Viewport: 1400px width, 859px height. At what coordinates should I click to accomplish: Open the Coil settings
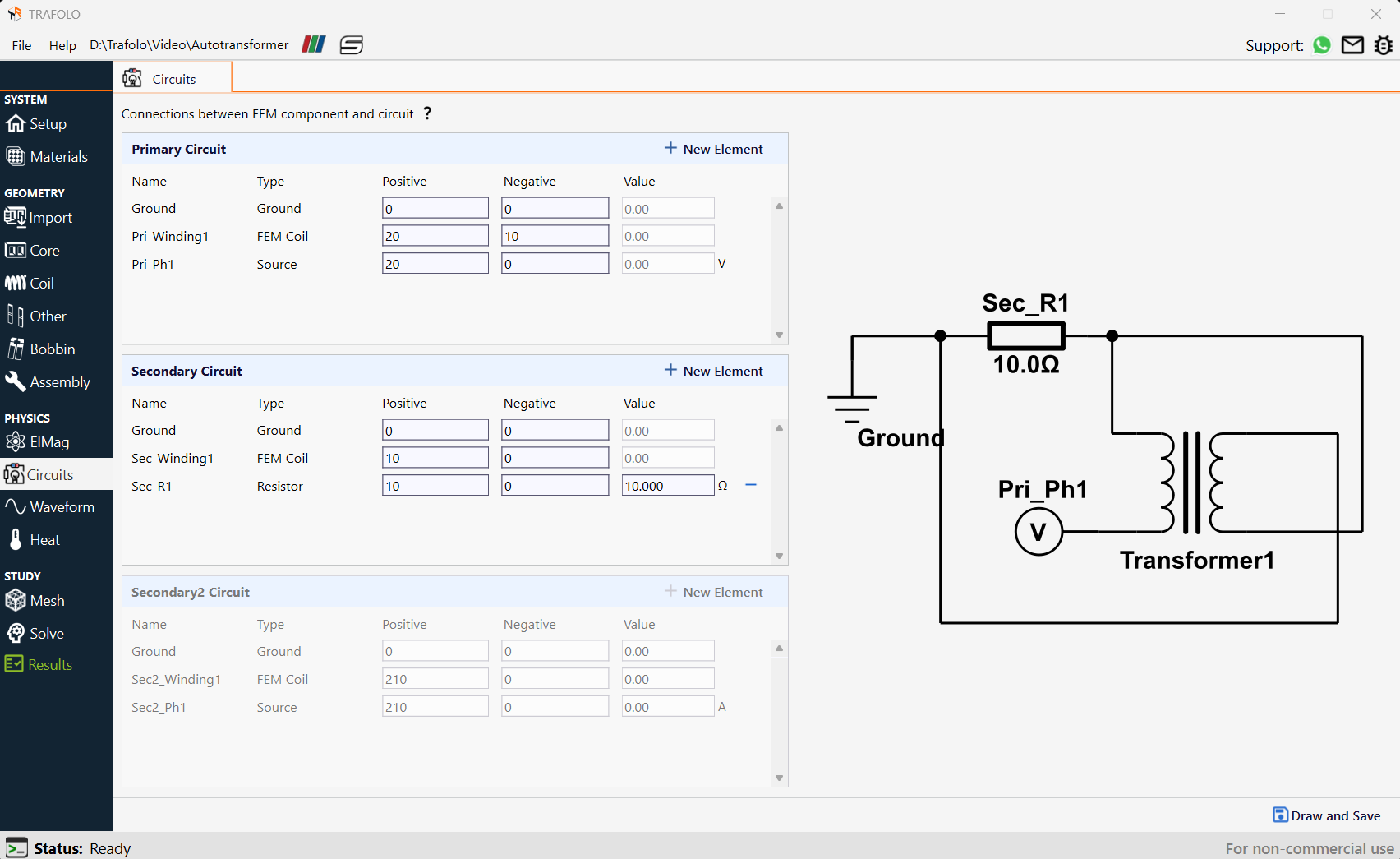30,283
